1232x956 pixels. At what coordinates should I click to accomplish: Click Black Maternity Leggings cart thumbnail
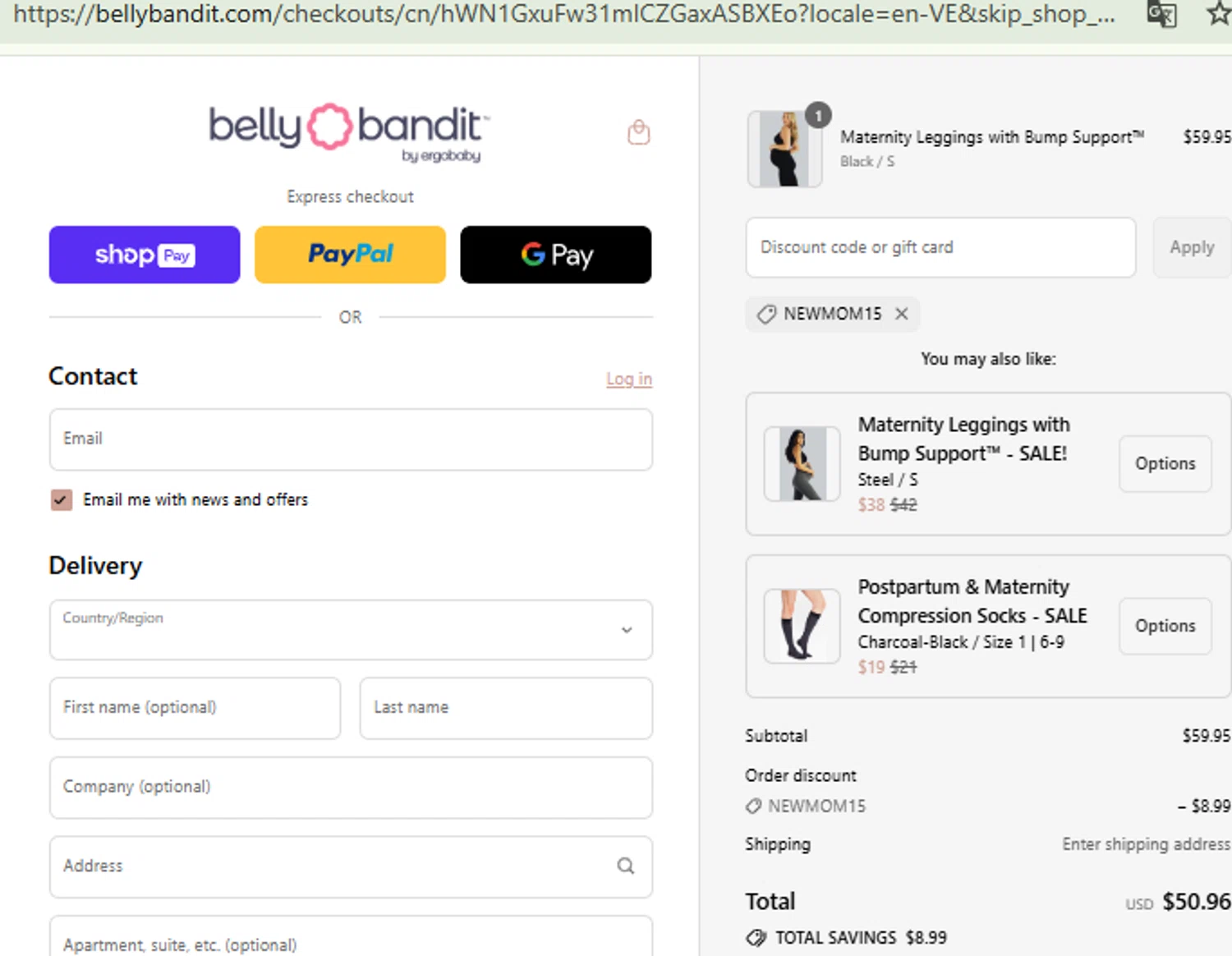(x=784, y=149)
